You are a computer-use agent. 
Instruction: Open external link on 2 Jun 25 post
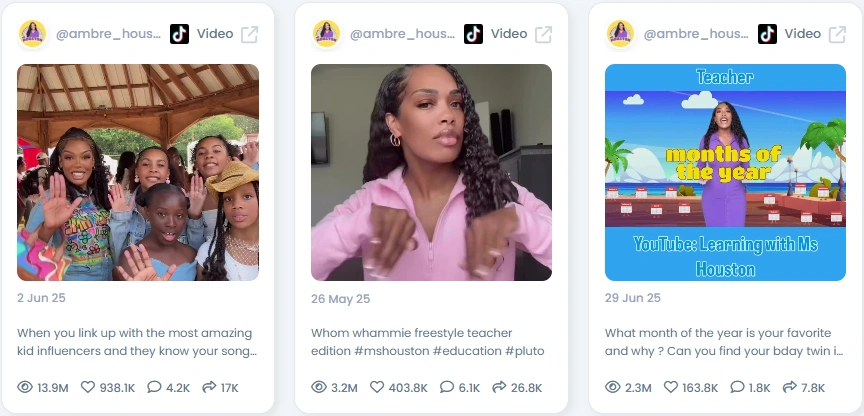(250, 34)
